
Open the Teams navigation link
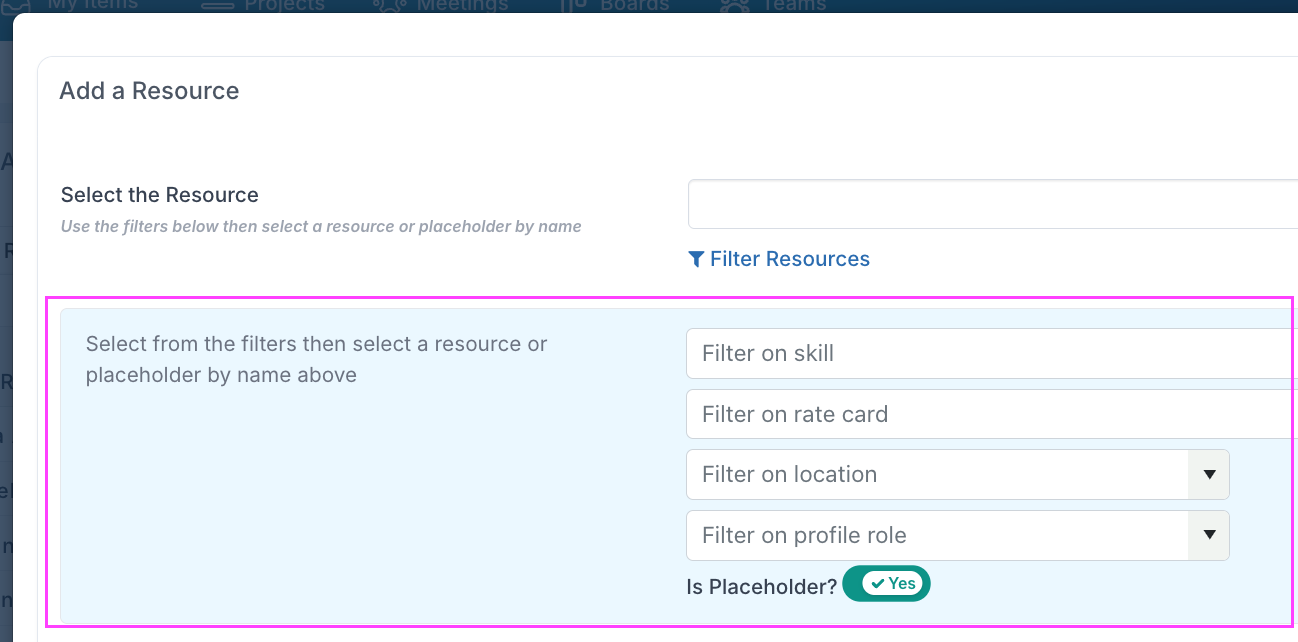[x=794, y=5]
